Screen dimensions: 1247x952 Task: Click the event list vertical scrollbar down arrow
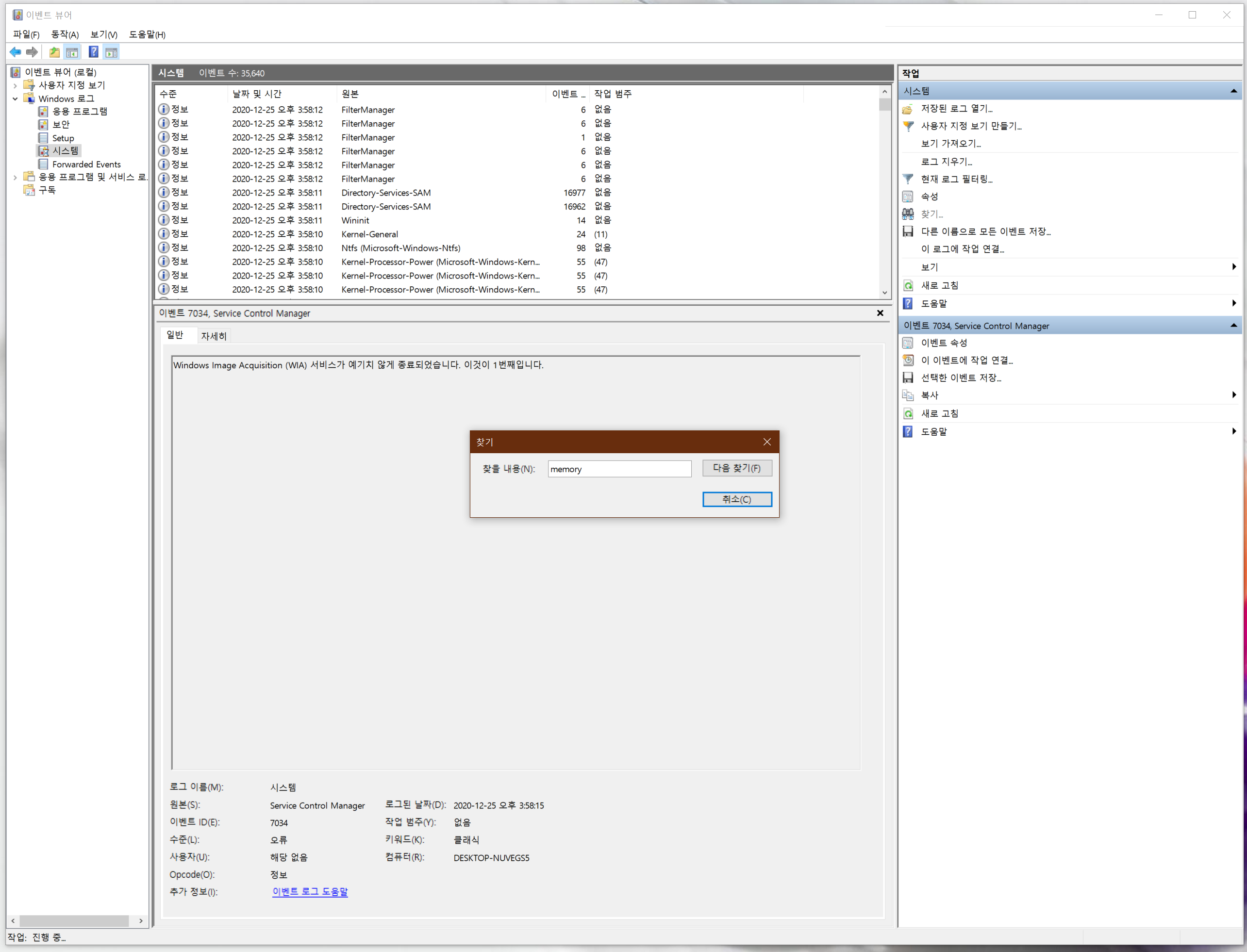pyautogui.click(x=884, y=293)
